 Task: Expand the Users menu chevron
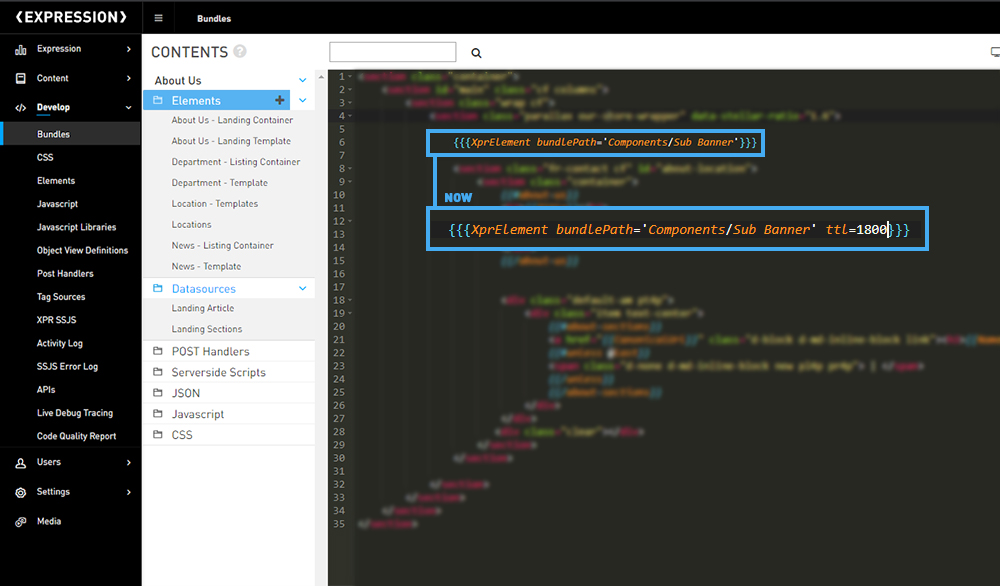[129, 462]
